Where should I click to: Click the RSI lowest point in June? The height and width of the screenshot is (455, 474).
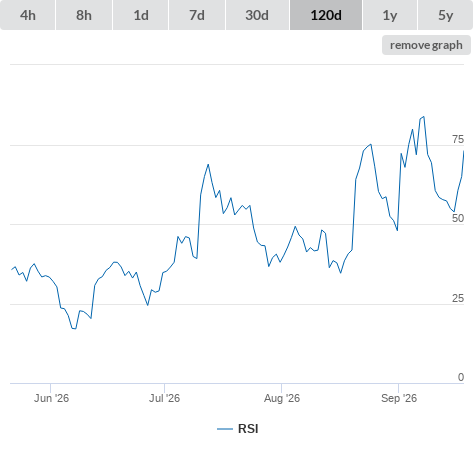(x=74, y=329)
